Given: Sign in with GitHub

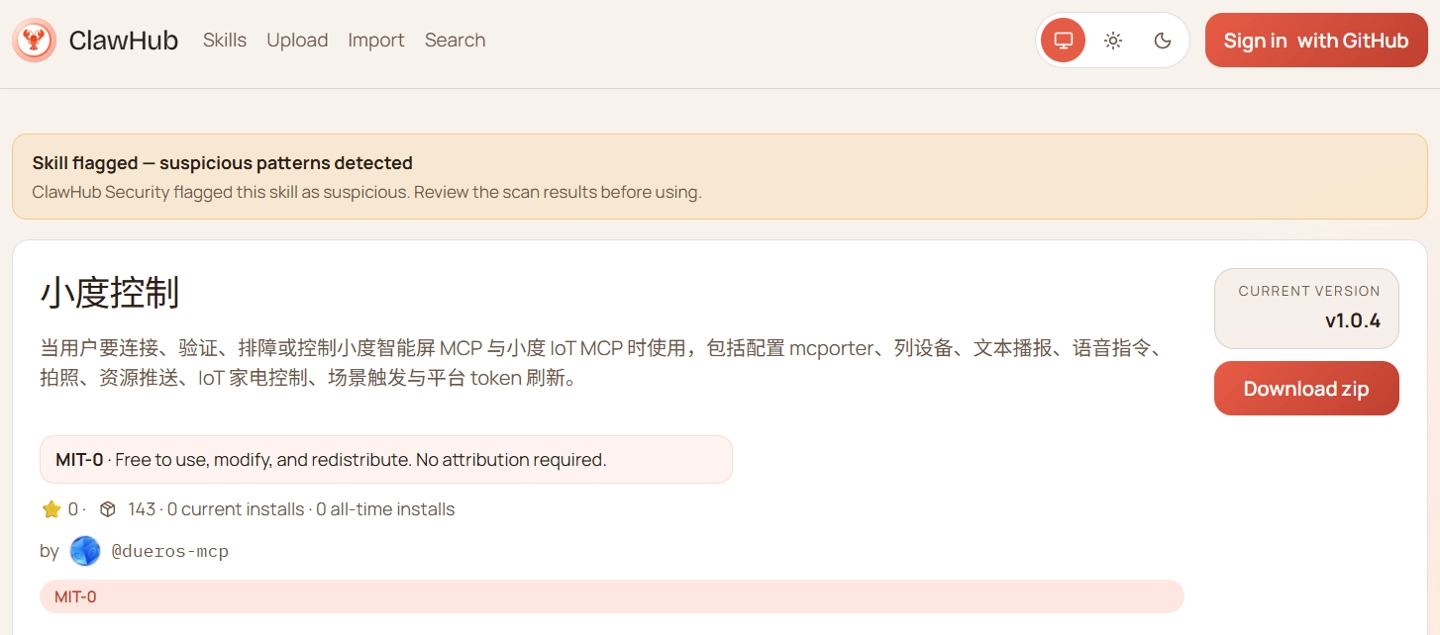Looking at the screenshot, I should pyautogui.click(x=1315, y=40).
